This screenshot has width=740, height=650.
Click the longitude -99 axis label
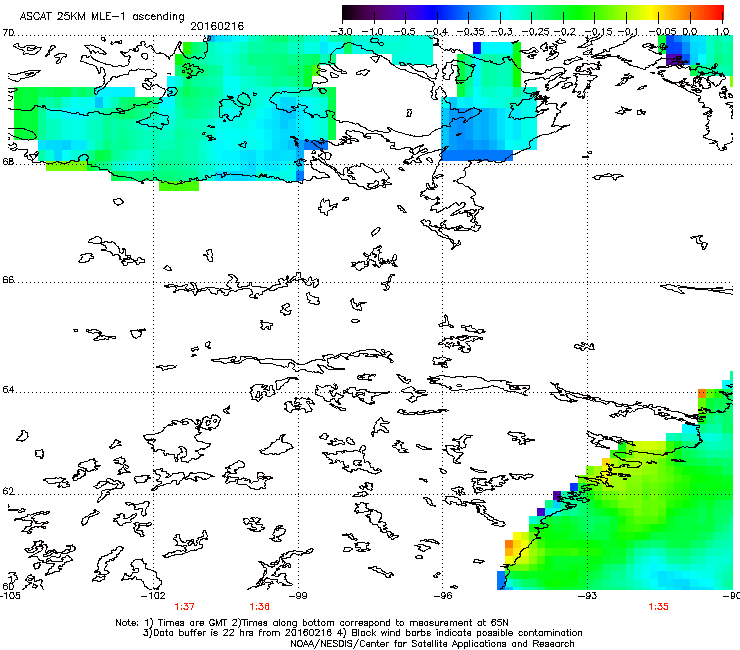tap(298, 595)
